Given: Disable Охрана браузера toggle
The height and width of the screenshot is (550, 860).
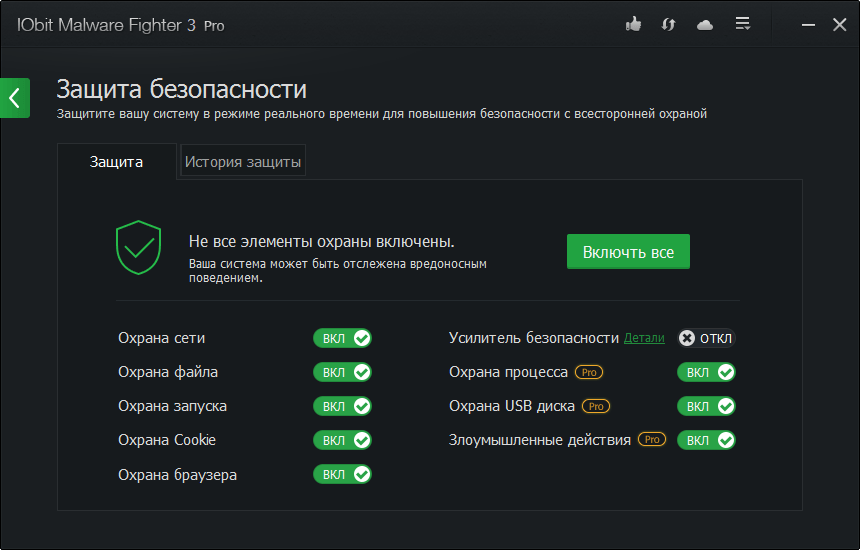Looking at the screenshot, I should 342,474.
